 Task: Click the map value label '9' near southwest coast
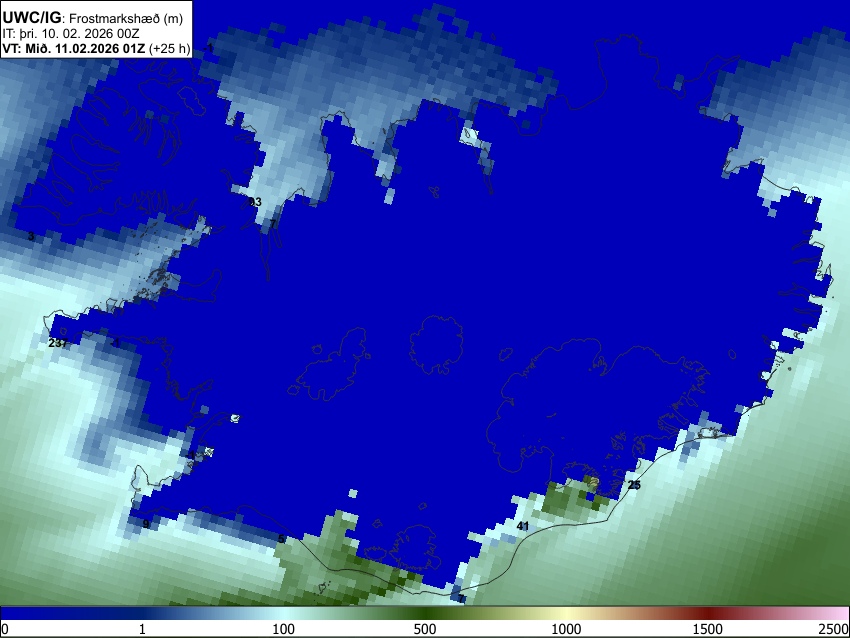(145, 524)
